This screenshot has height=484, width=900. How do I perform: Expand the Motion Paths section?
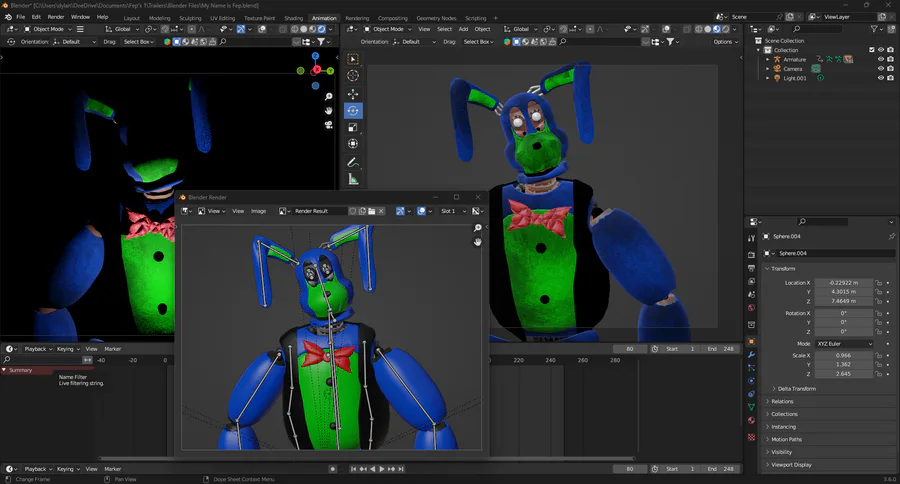[786, 439]
